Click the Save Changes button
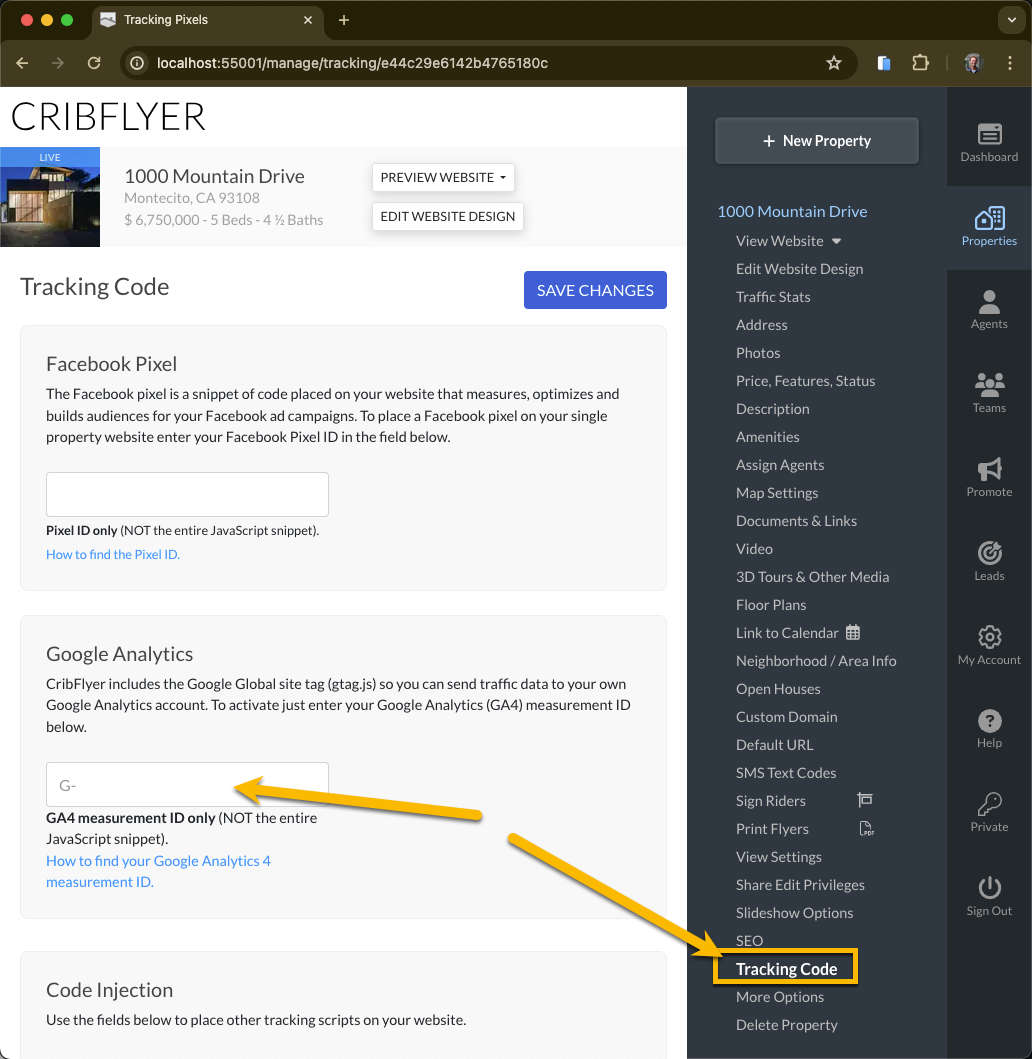The width and height of the screenshot is (1032, 1059). (x=595, y=290)
